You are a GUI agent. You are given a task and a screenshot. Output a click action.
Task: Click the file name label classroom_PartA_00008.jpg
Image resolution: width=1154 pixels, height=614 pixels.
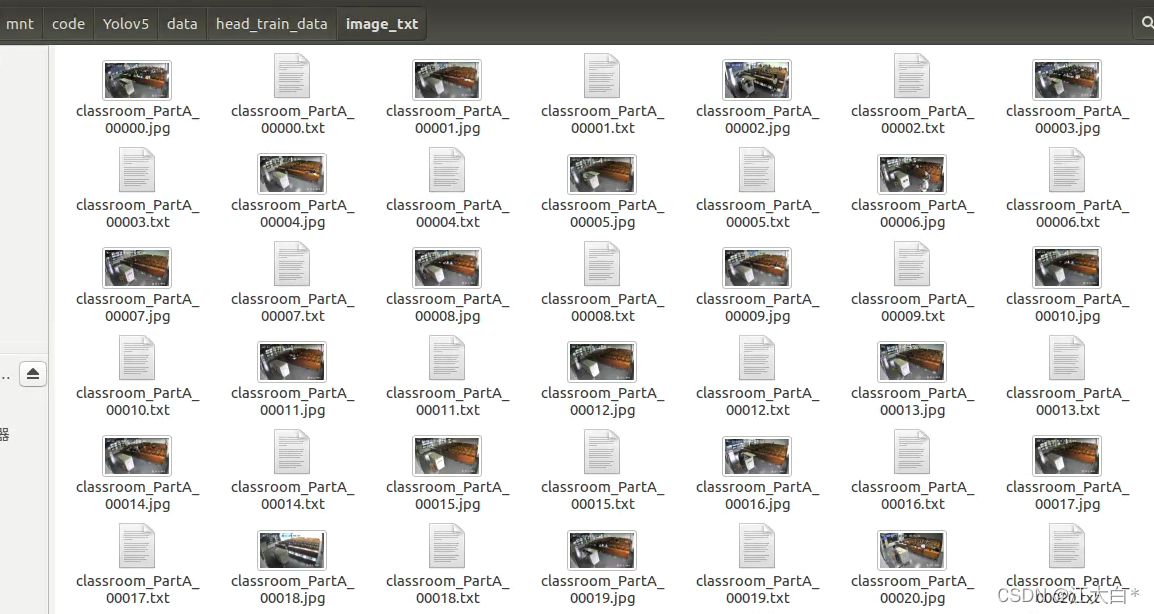[x=447, y=308]
